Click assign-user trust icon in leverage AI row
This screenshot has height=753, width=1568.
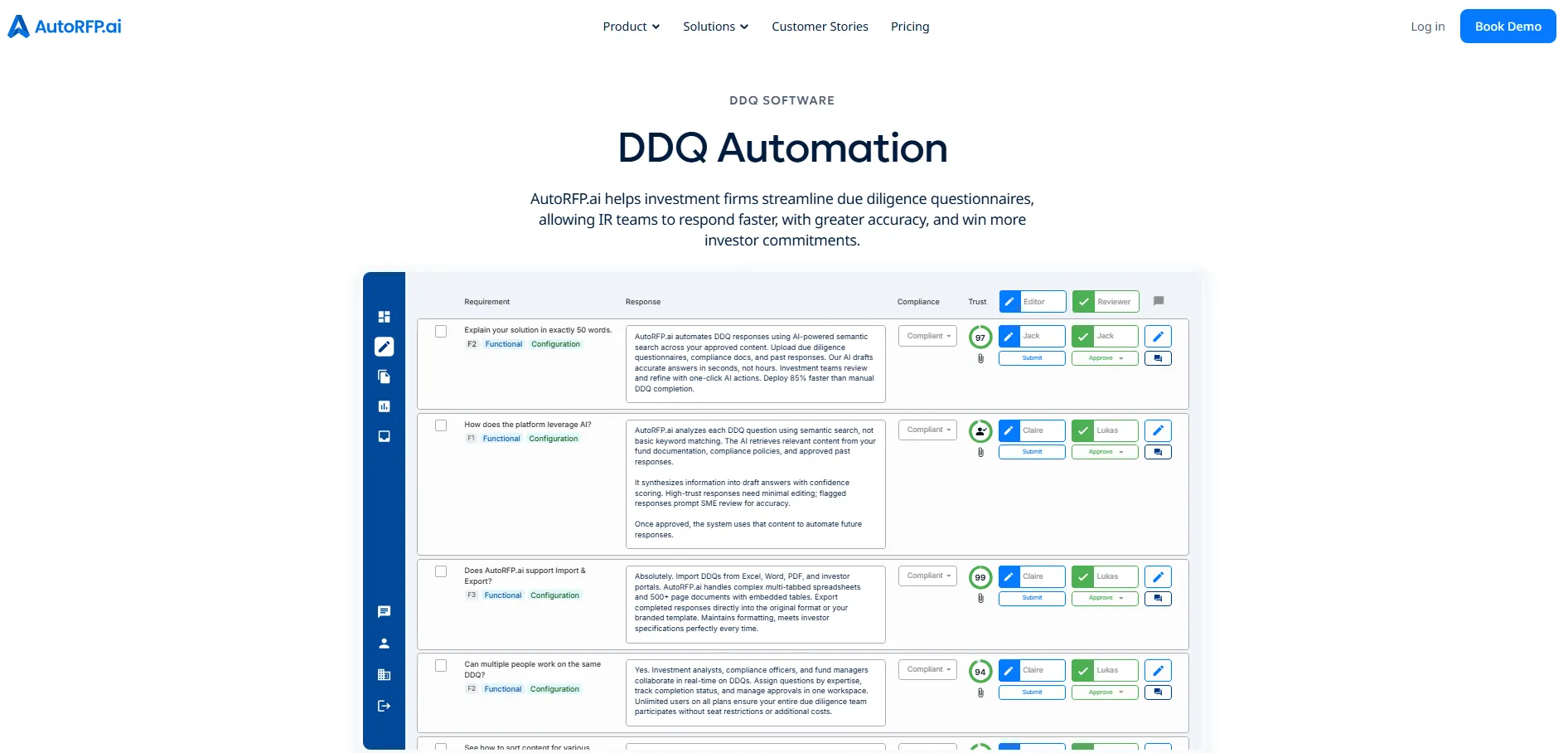980,431
